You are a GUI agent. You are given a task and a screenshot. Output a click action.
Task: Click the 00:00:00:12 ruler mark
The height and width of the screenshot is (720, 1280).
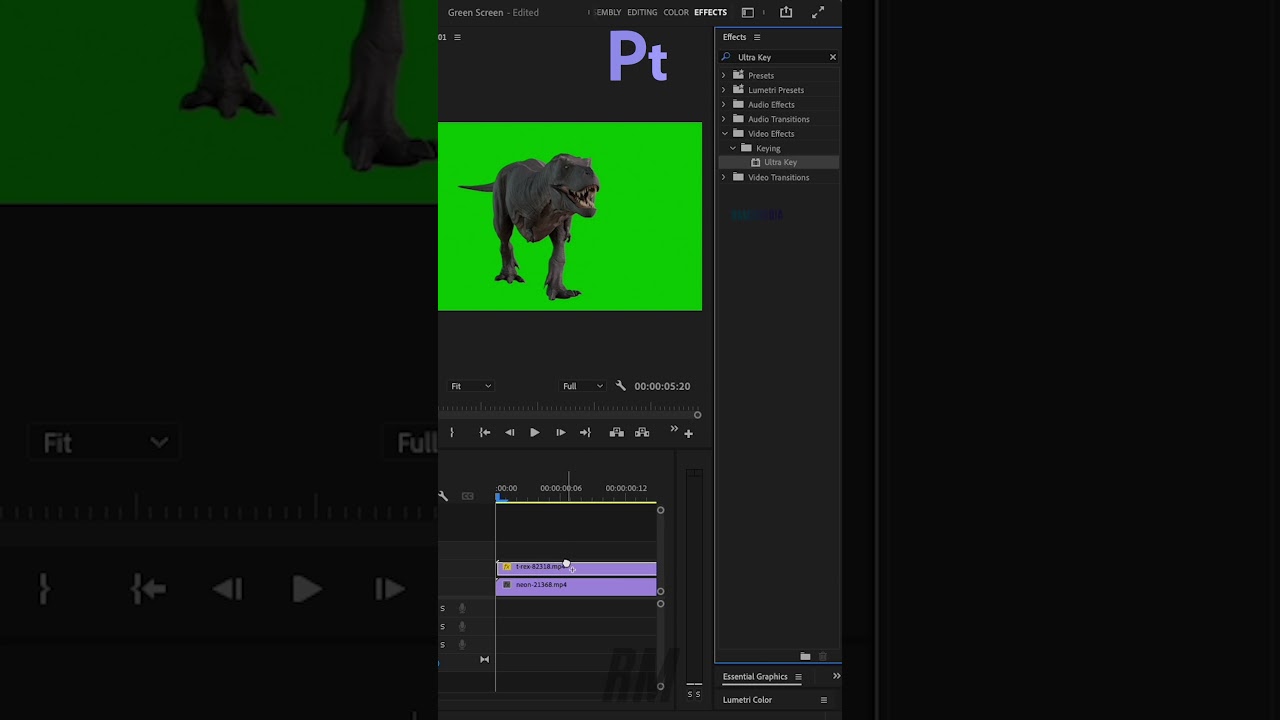point(626,488)
